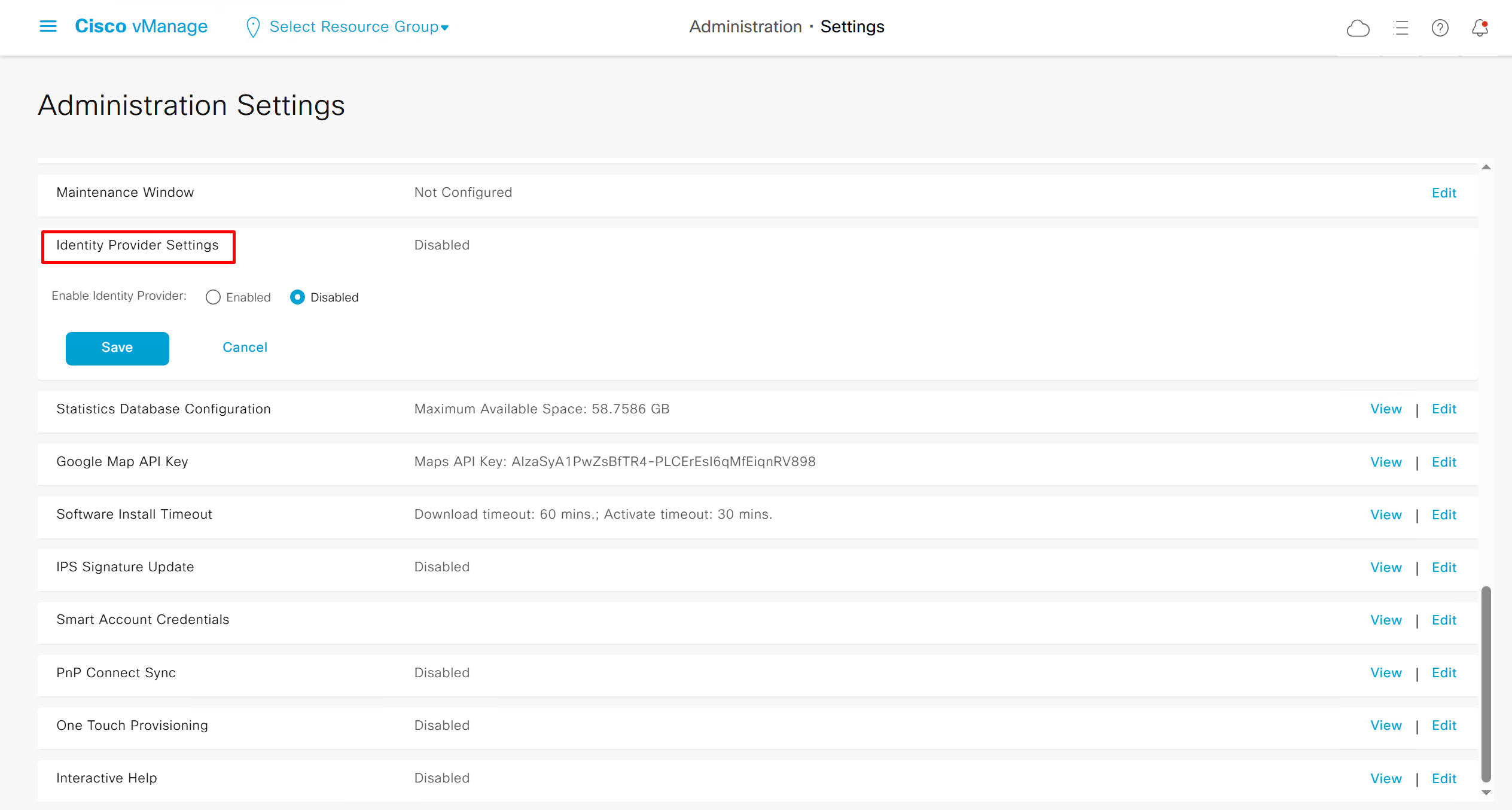This screenshot has width=1512, height=810.
Task: View Statistics Database Configuration
Action: (x=1386, y=409)
